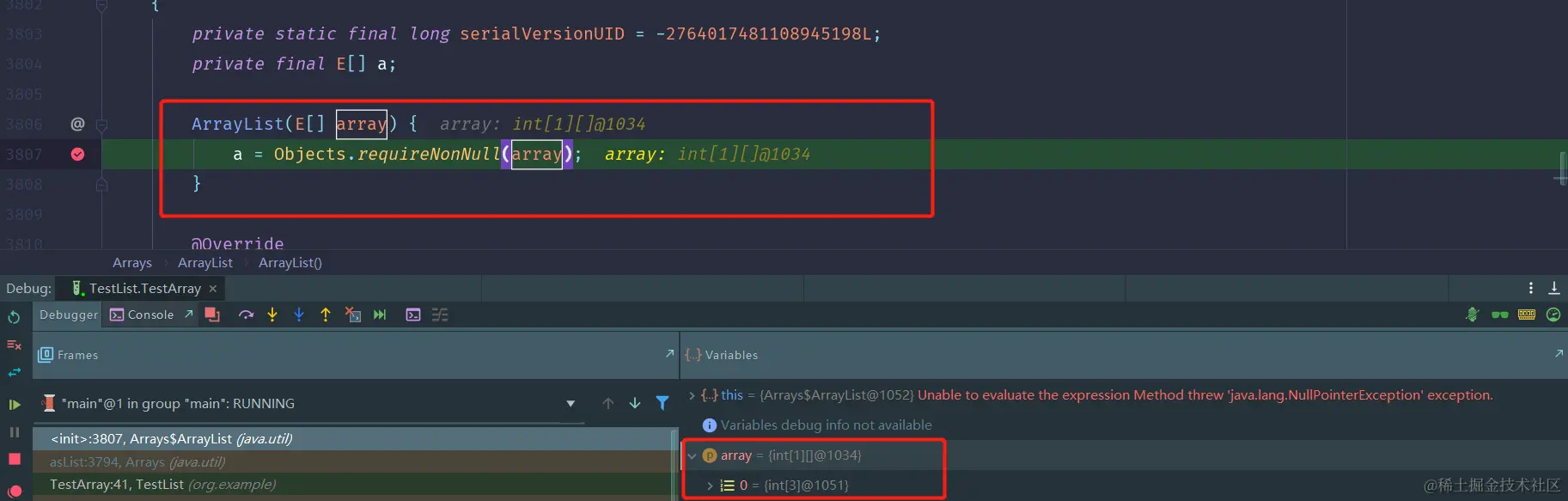Screen dimensions: 1568x501
Task: Hide the debug tool window
Action: click(1554, 288)
